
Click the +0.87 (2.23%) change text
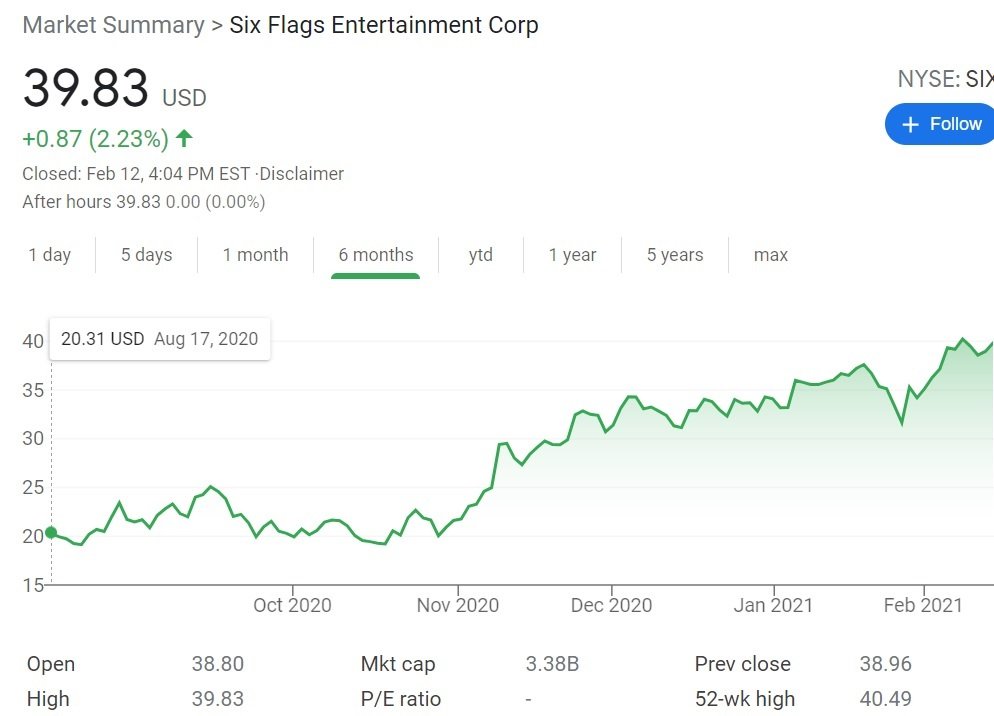pyautogui.click(x=96, y=139)
